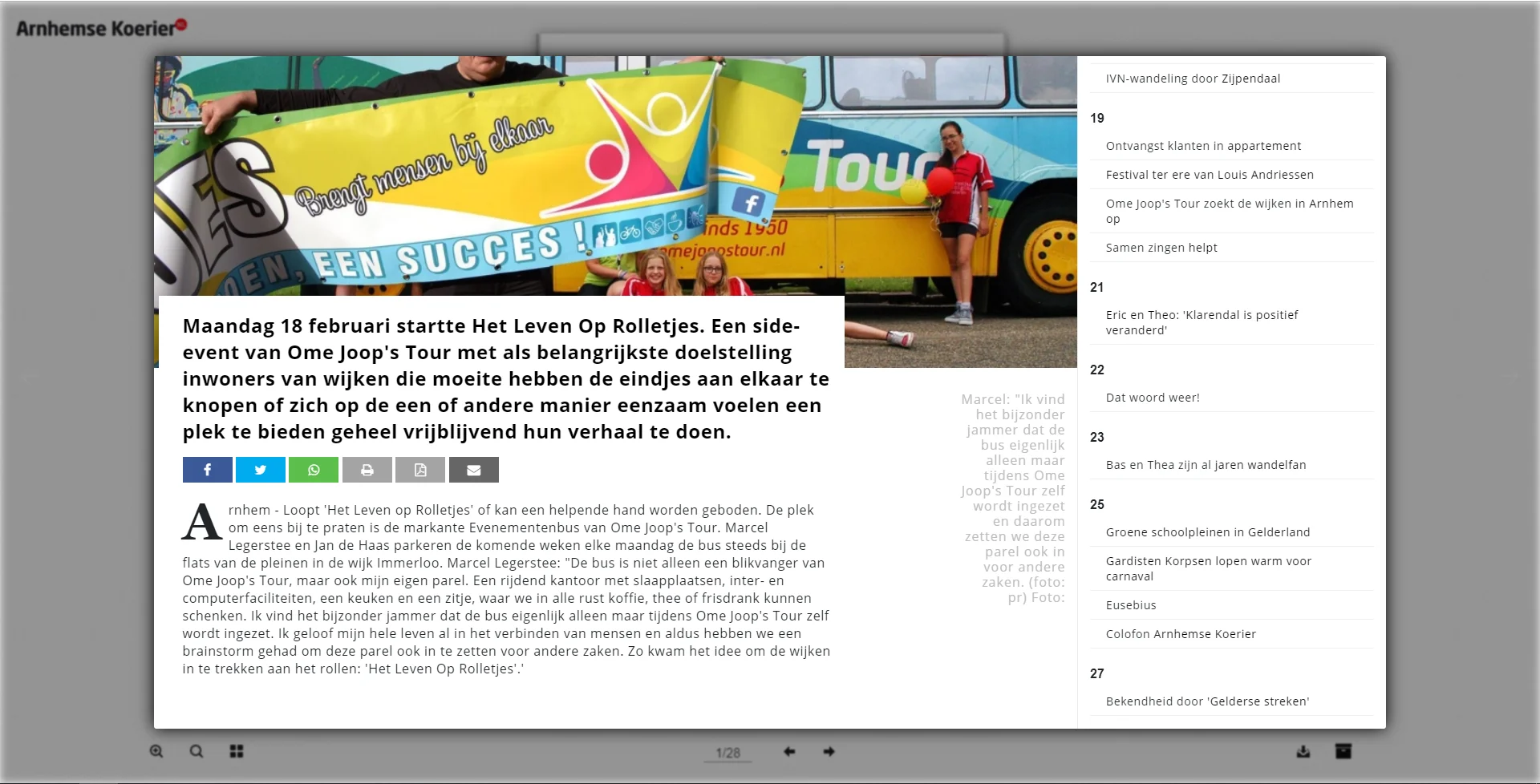Go to next page with forward arrow
The height and width of the screenshot is (784, 1540).
tap(829, 751)
